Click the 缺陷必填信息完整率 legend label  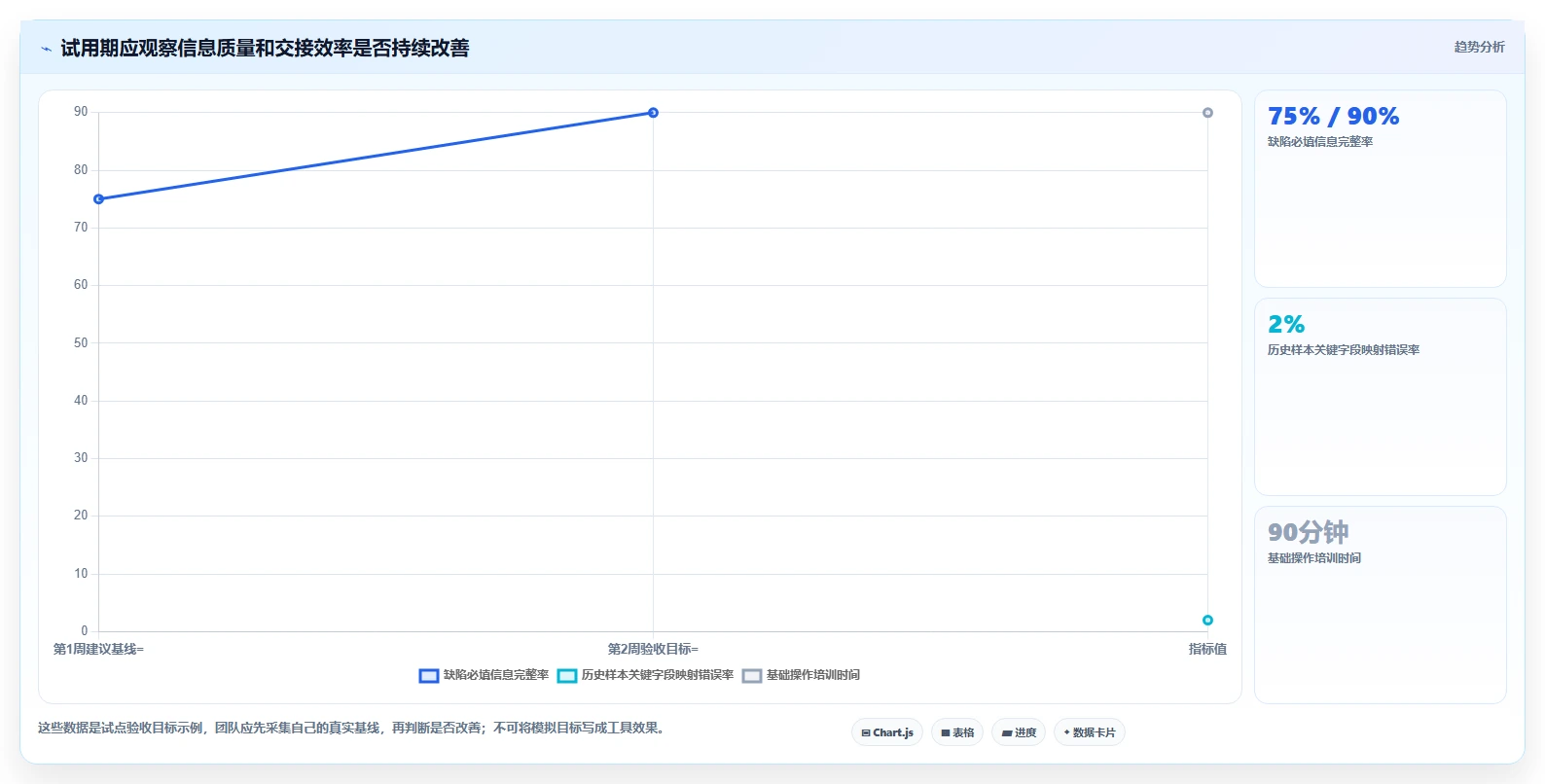(x=496, y=675)
